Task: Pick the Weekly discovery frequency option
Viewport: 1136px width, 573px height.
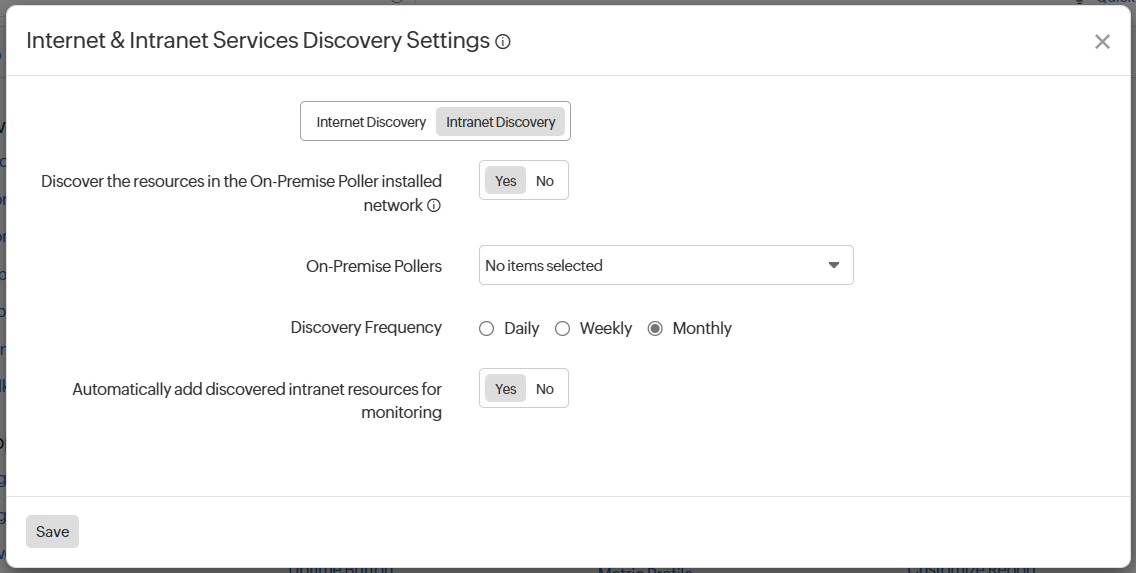Action: [563, 329]
